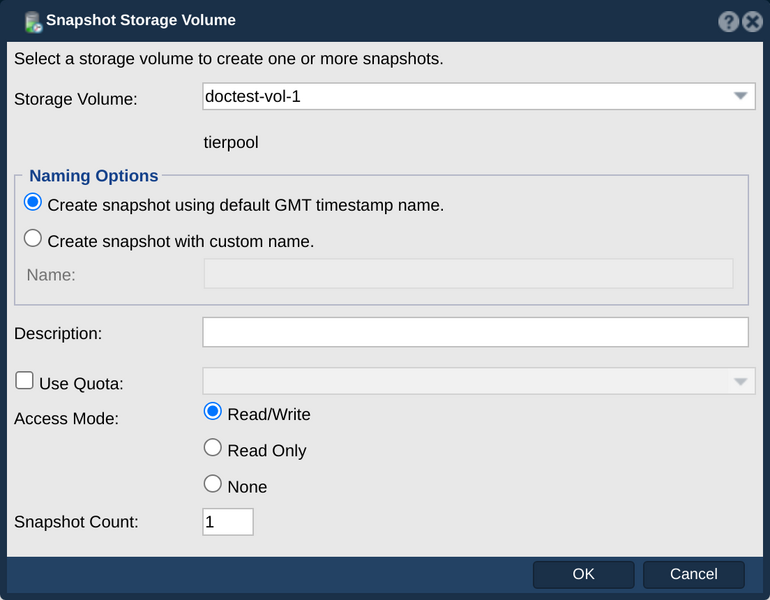Choose None access mode

click(213, 484)
